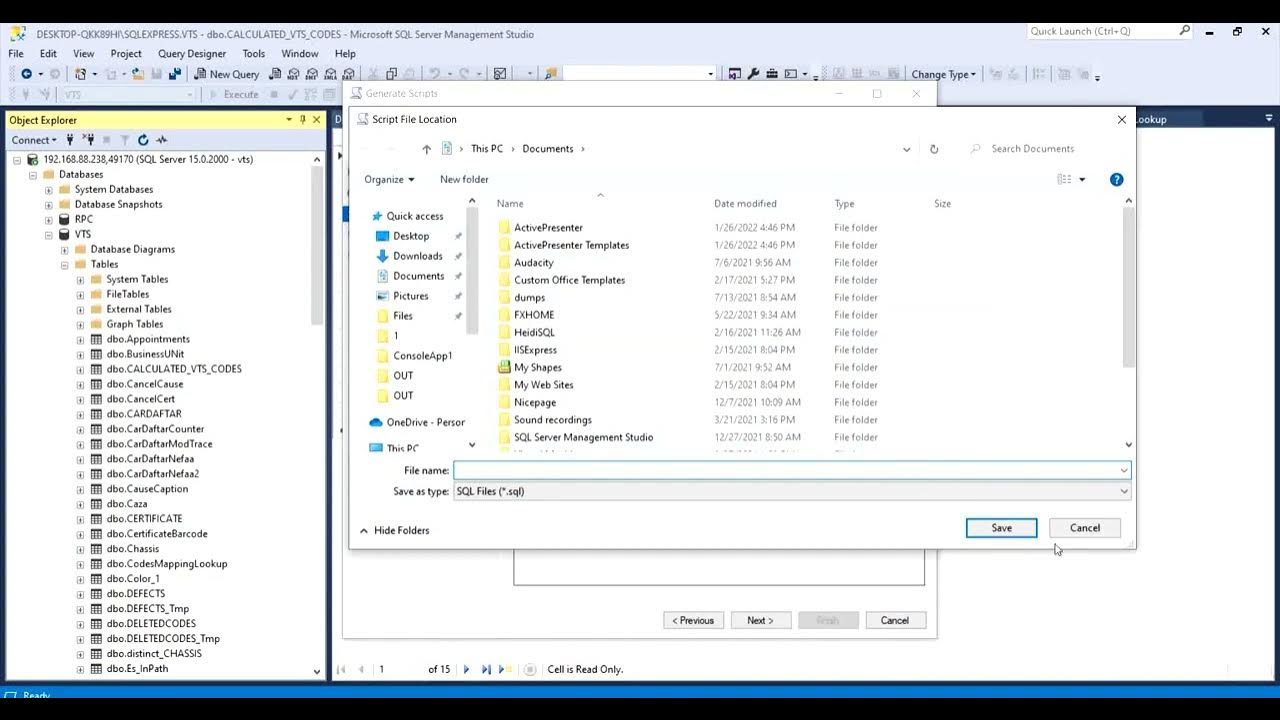Click Previous in Generate Scripts wizard
1280x720 pixels.
click(693, 620)
